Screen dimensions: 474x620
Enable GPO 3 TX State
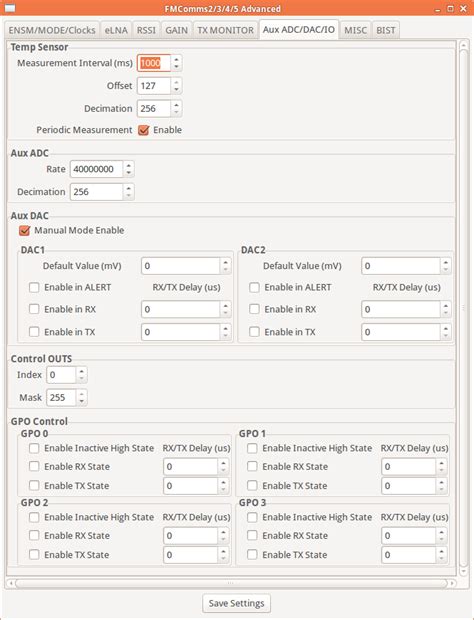[x=252, y=555]
